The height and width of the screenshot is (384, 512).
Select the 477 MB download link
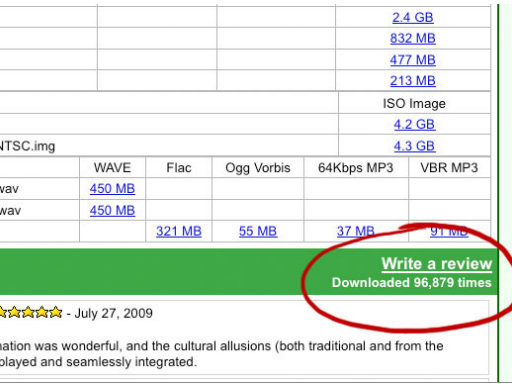tap(413, 60)
